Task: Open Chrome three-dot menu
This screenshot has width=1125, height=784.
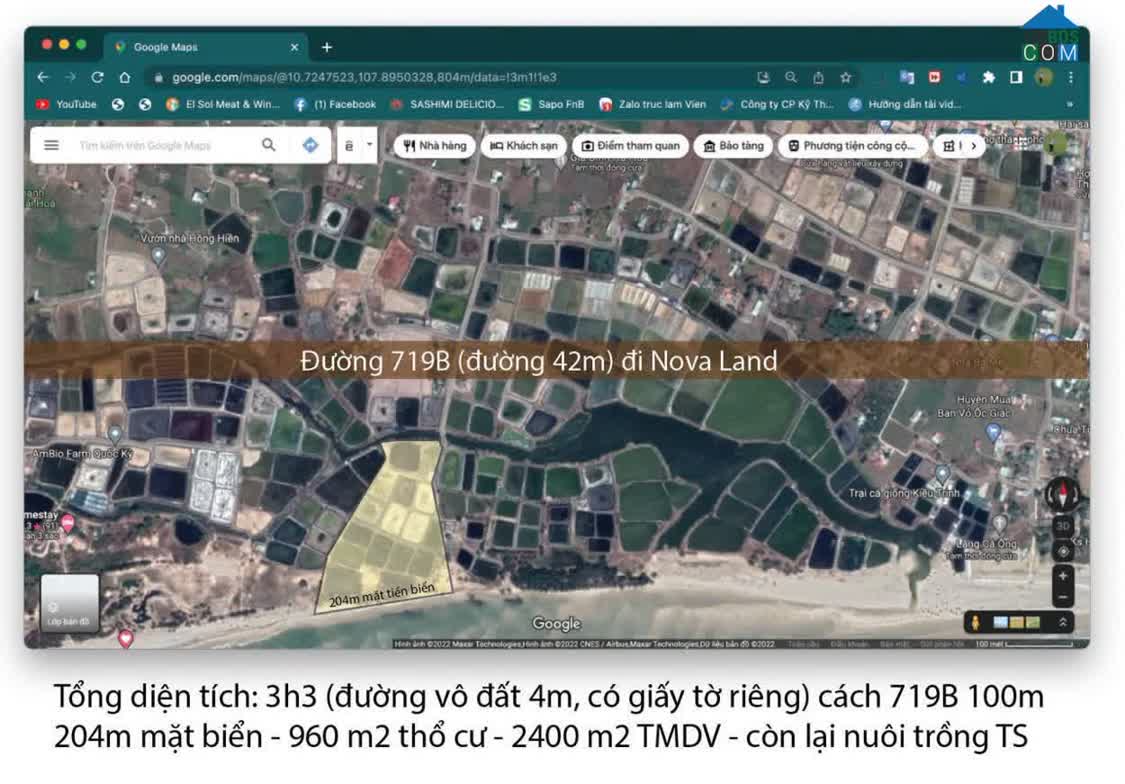Action: point(1070,77)
